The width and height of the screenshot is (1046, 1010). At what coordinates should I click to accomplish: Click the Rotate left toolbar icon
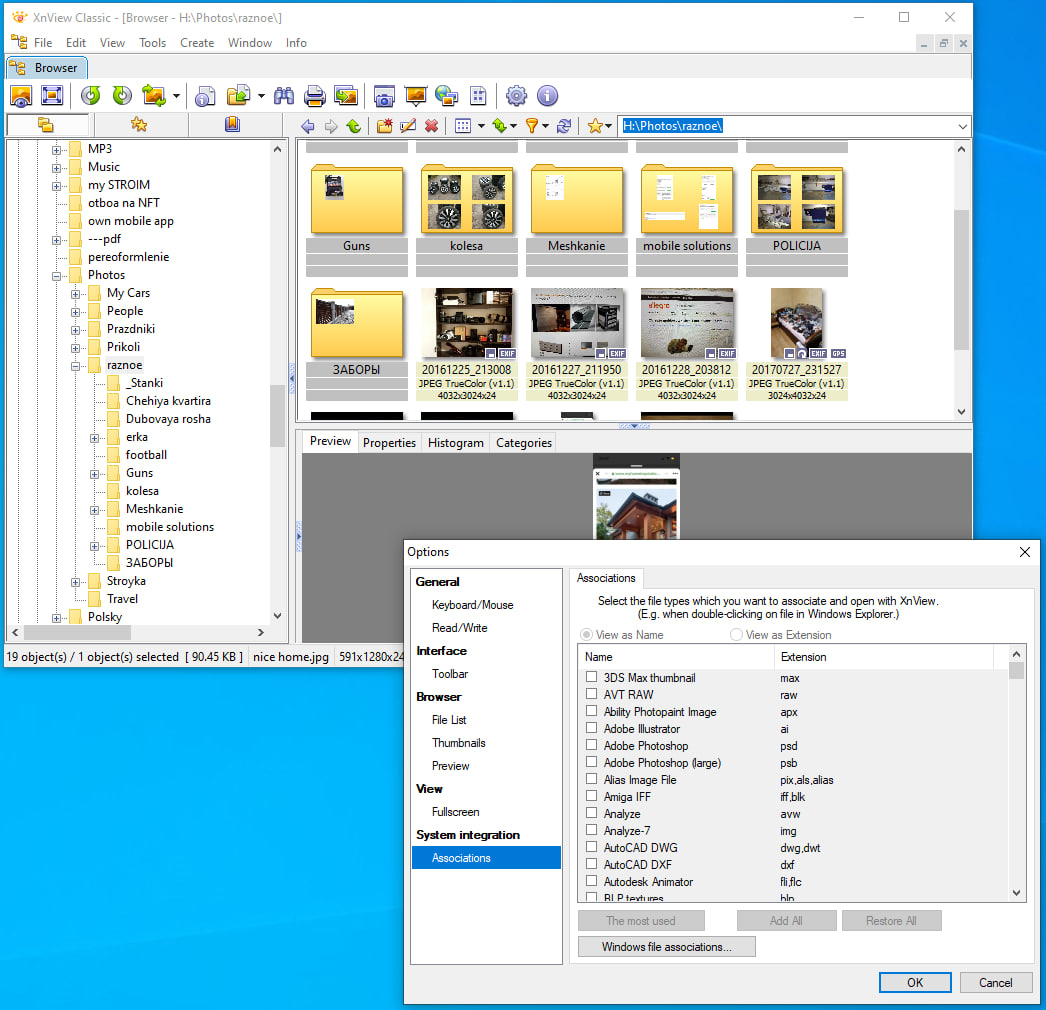[x=91, y=96]
